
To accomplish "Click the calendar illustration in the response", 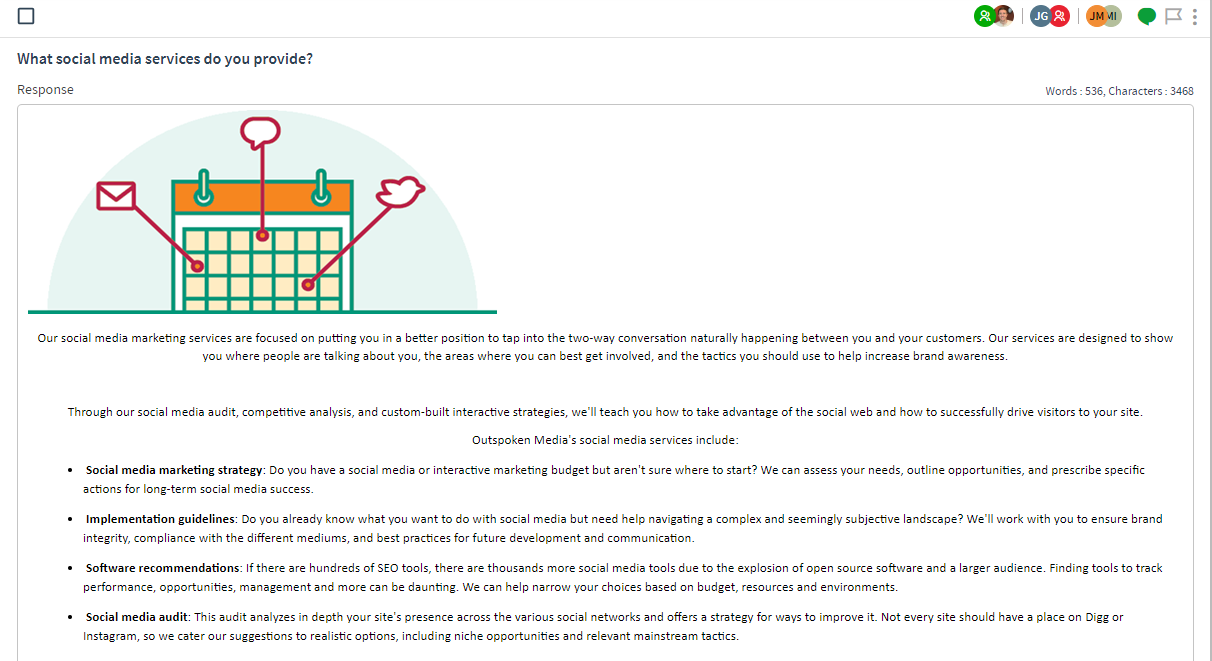I will pos(262,214).
